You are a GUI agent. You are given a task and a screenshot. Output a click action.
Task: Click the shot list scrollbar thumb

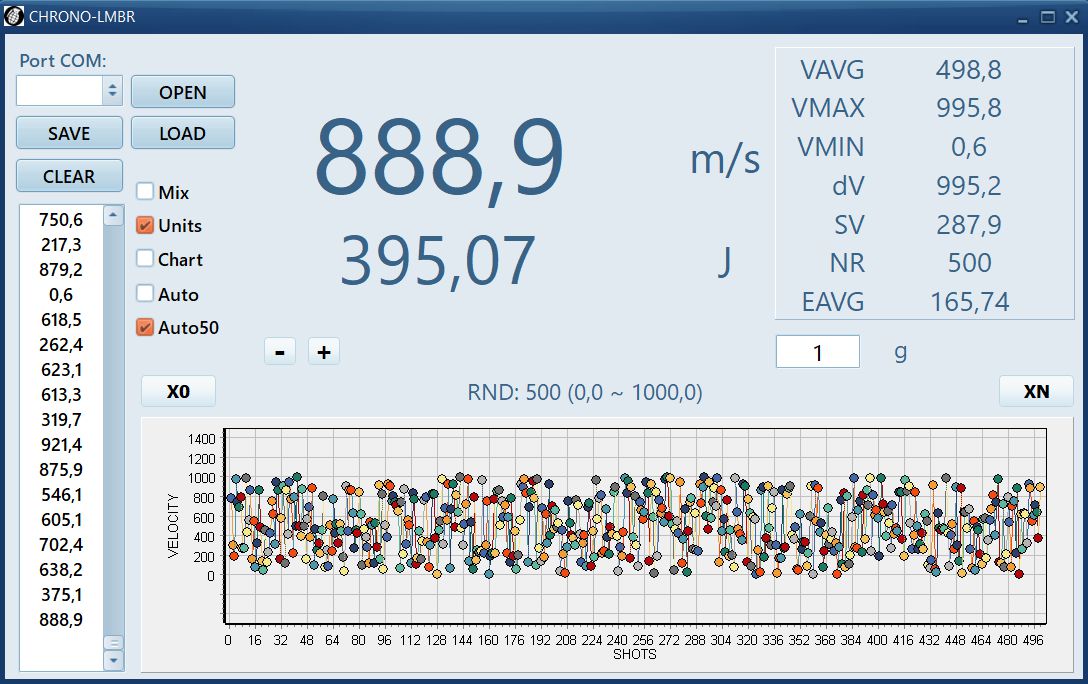(113, 642)
